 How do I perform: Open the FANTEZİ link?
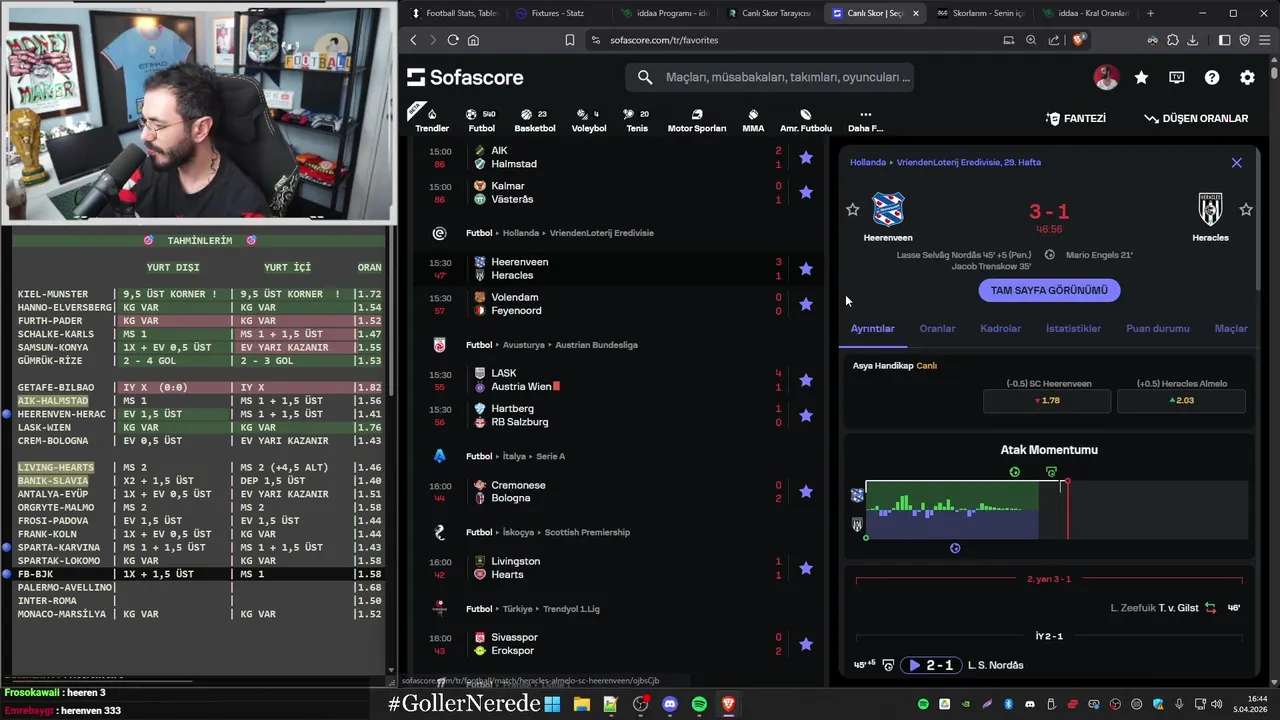tap(1076, 118)
